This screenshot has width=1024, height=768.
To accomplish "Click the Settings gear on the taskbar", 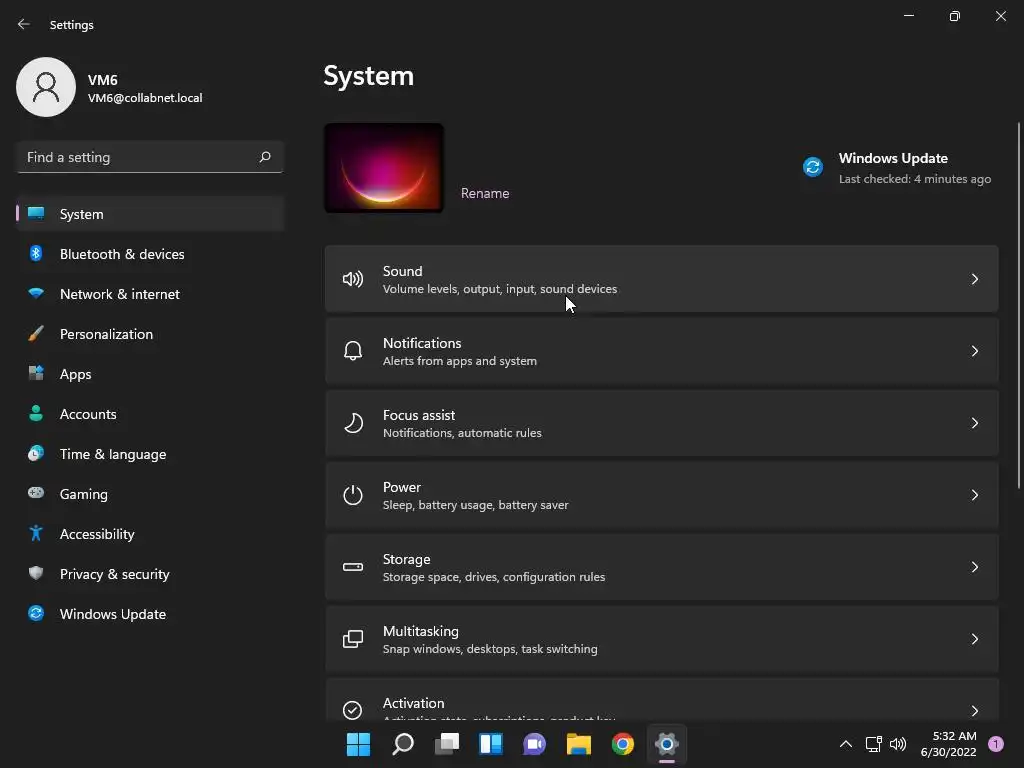I will [x=667, y=744].
